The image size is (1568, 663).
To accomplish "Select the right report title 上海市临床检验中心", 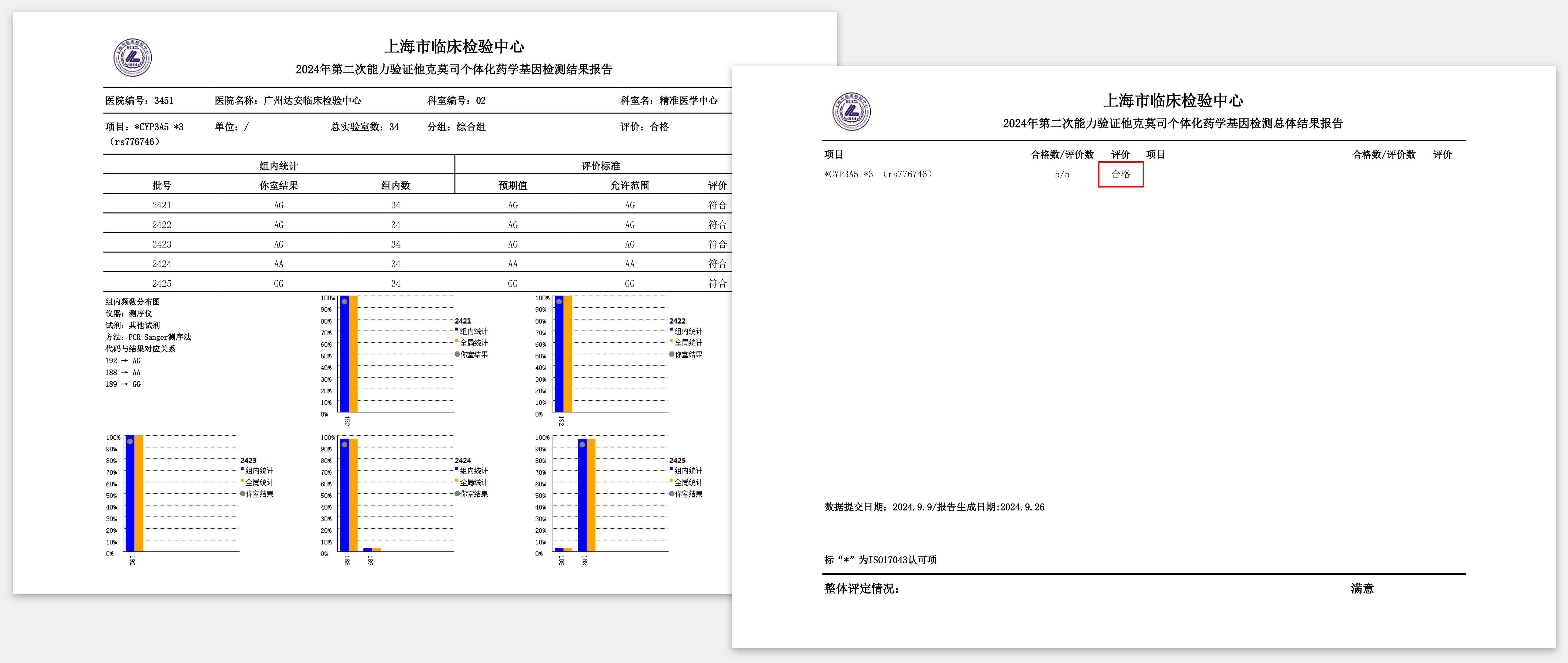I will point(1173,101).
